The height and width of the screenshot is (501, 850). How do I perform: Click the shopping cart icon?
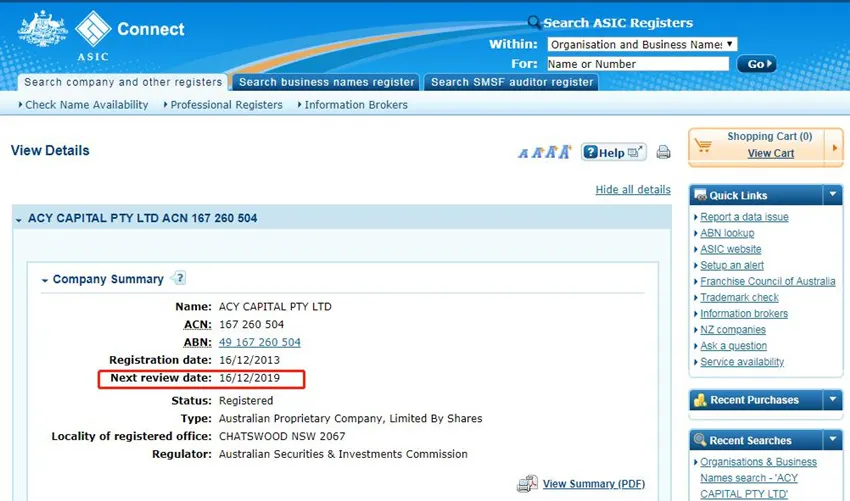[x=703, y=145]
